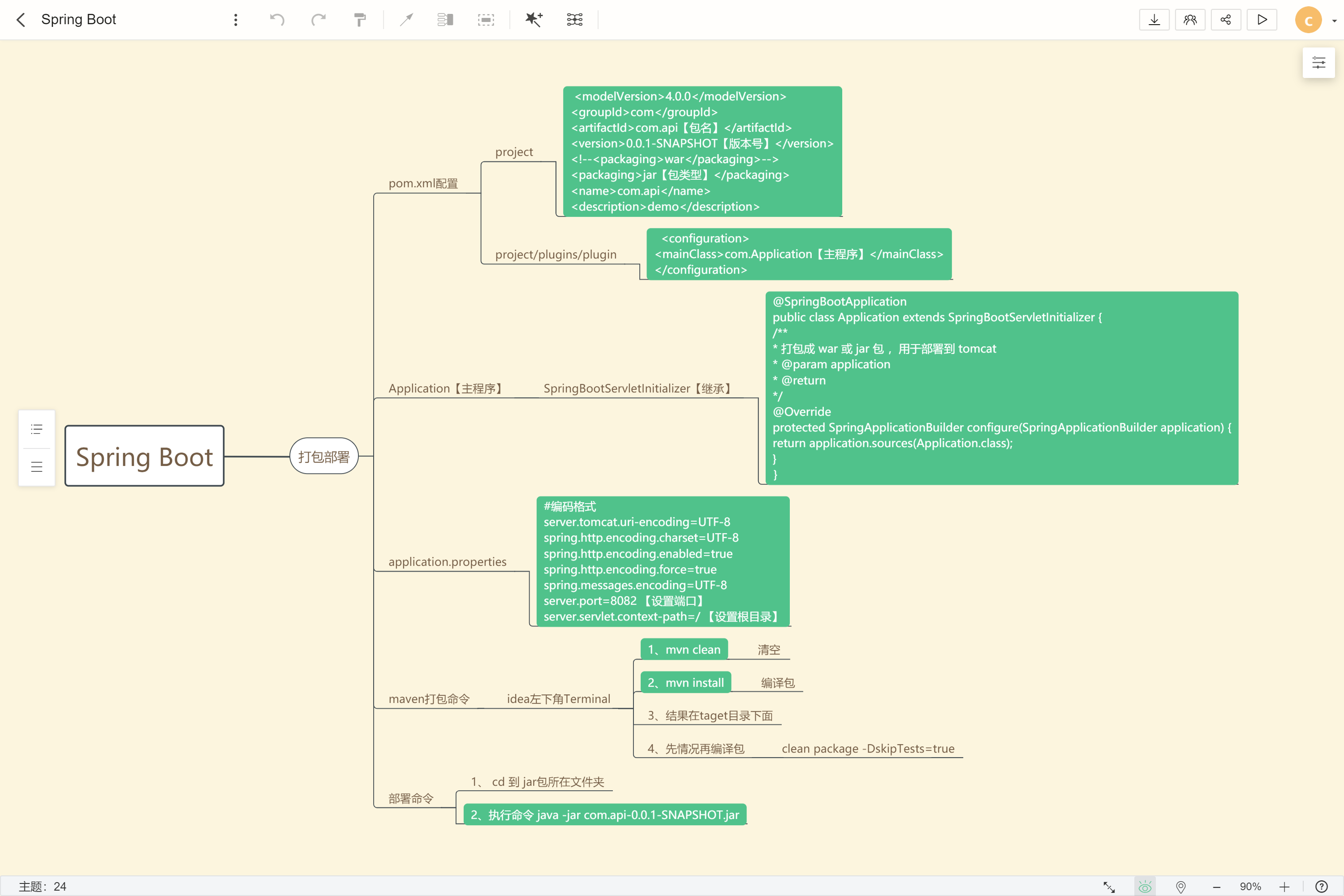The height and width of the screenshot is (896, 1344).
Task: Select the clean package -DskipTests=true node
Action: click(x=868, y=749)
